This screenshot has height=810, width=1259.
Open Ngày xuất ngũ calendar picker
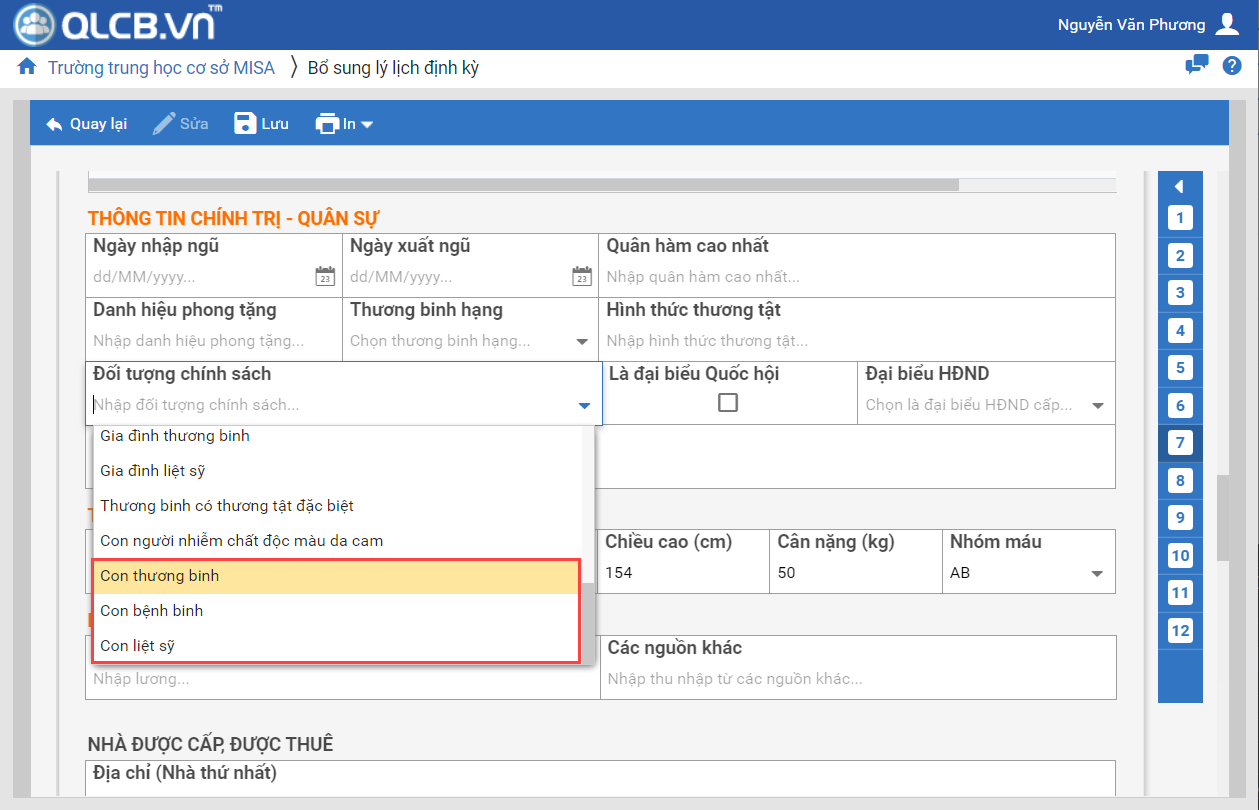(582, 277)
